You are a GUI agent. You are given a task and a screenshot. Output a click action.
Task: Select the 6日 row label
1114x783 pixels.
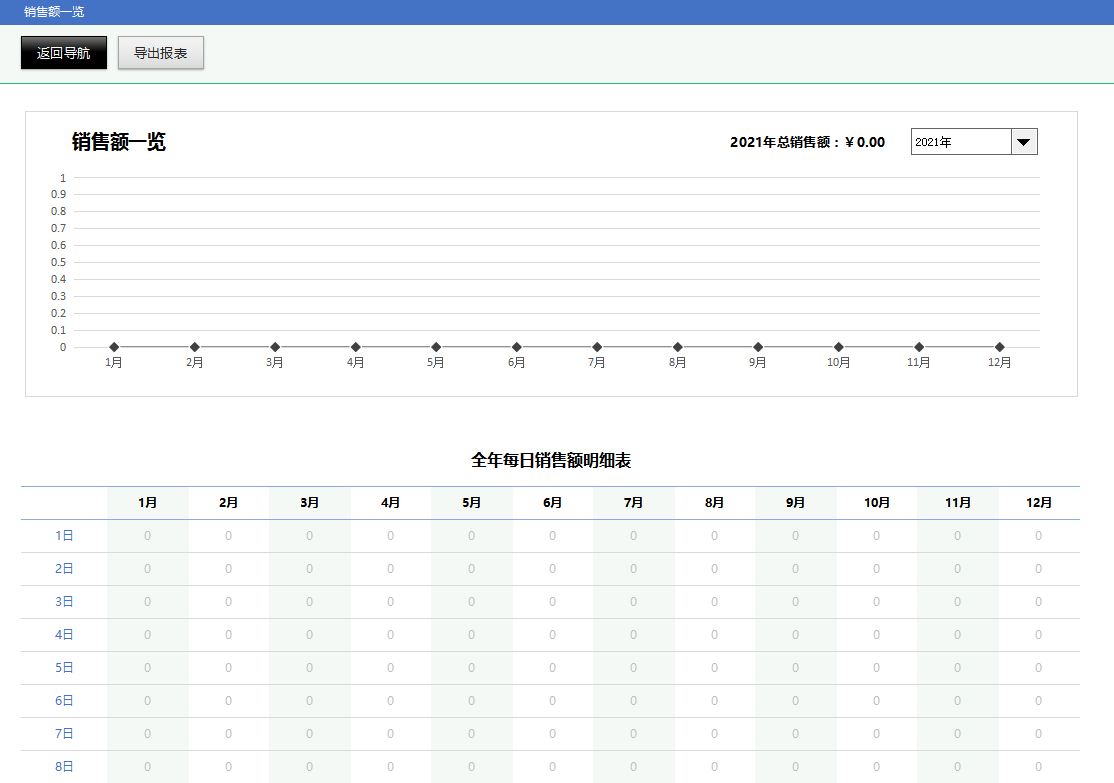(x=64, y=701)
